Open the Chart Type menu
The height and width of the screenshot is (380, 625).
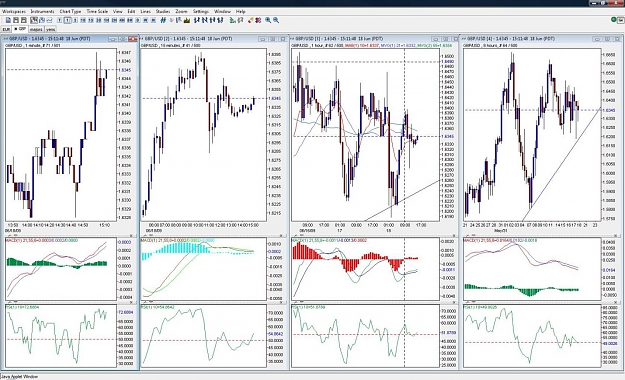[70, 11]
